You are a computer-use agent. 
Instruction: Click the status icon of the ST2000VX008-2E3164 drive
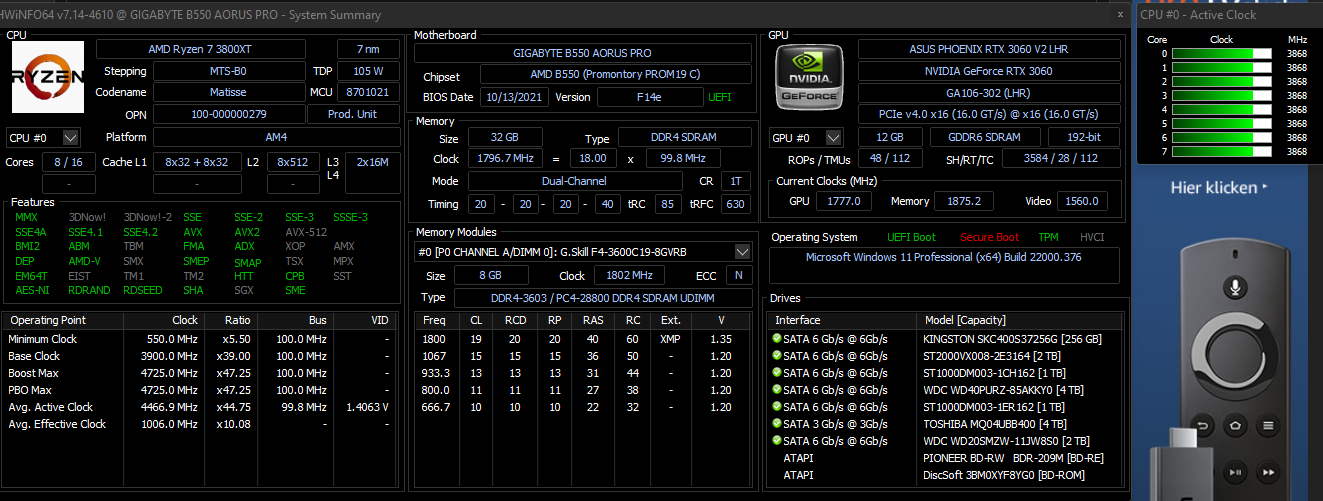coord(777,356)
